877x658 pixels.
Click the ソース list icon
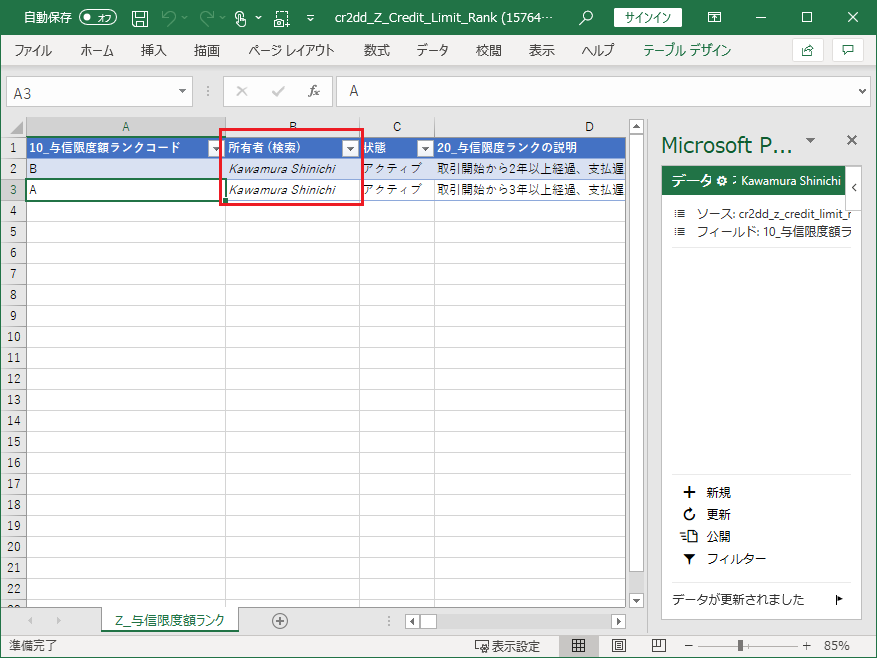[680, 214]
